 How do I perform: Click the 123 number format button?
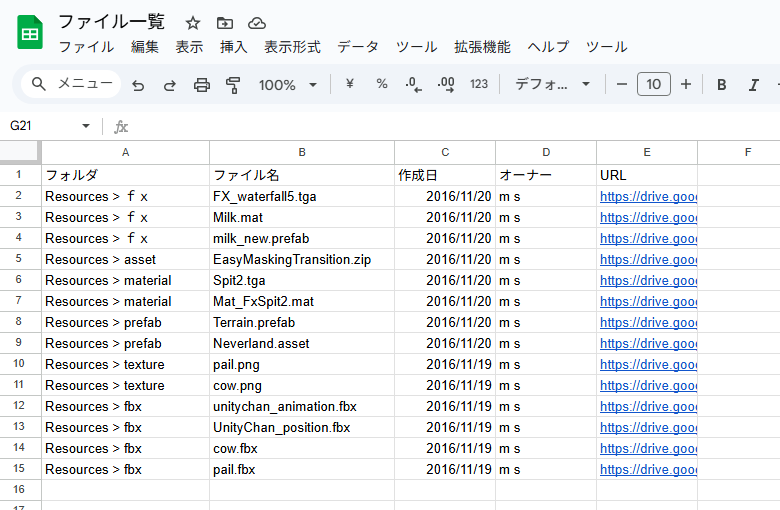point(479,85)
